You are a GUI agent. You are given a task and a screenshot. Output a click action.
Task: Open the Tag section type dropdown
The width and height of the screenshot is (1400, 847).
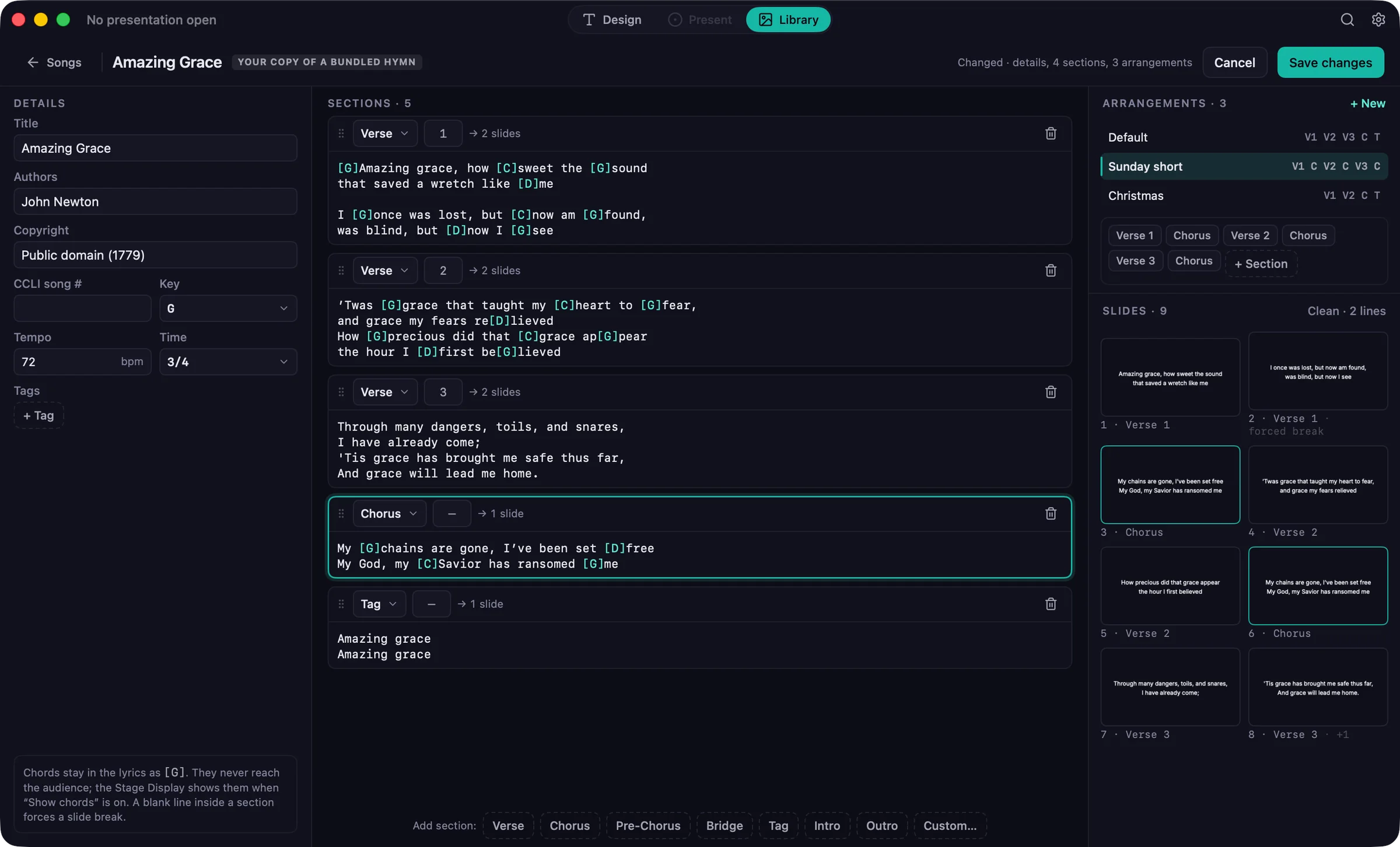(x=379, y=604)
